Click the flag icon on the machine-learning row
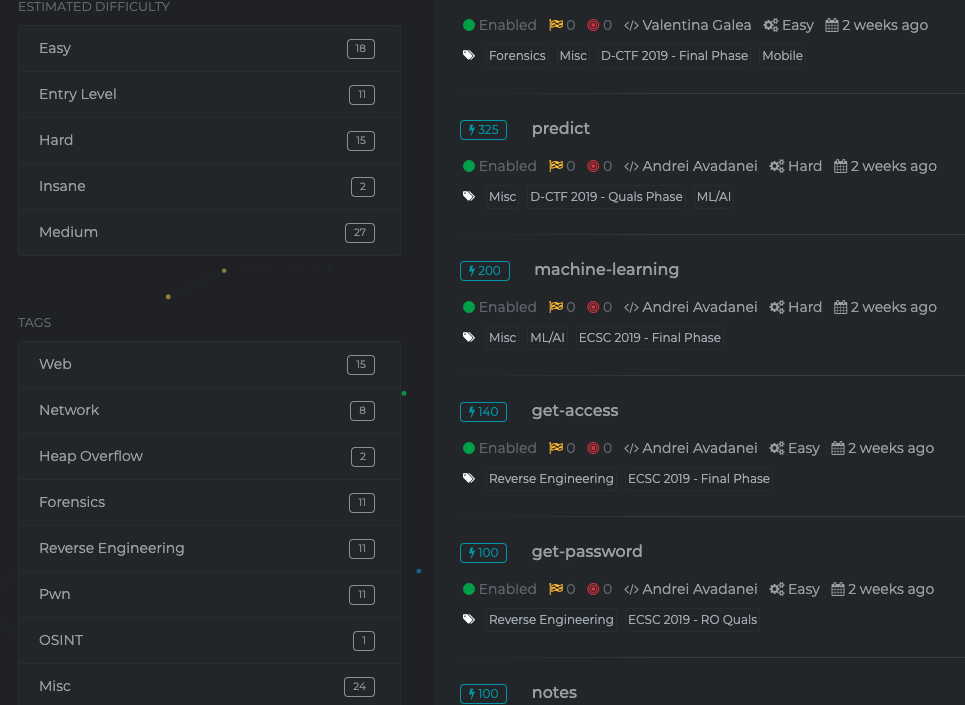This screenshot has width=965, height=705. pyautogui.click(x=556, y=307)
